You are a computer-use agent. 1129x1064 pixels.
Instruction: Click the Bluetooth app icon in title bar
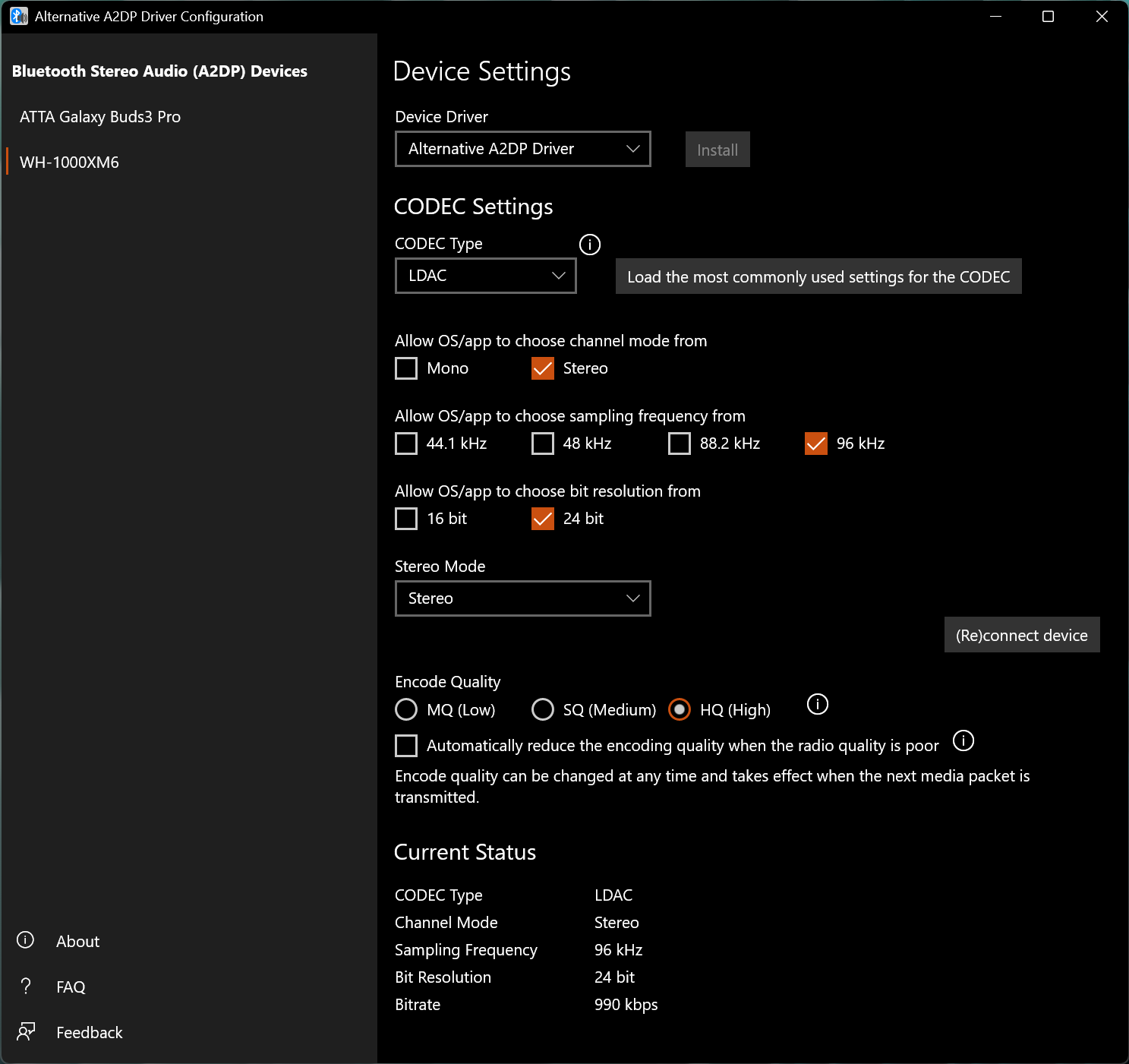pyautogui.click(x=18, y=16)
